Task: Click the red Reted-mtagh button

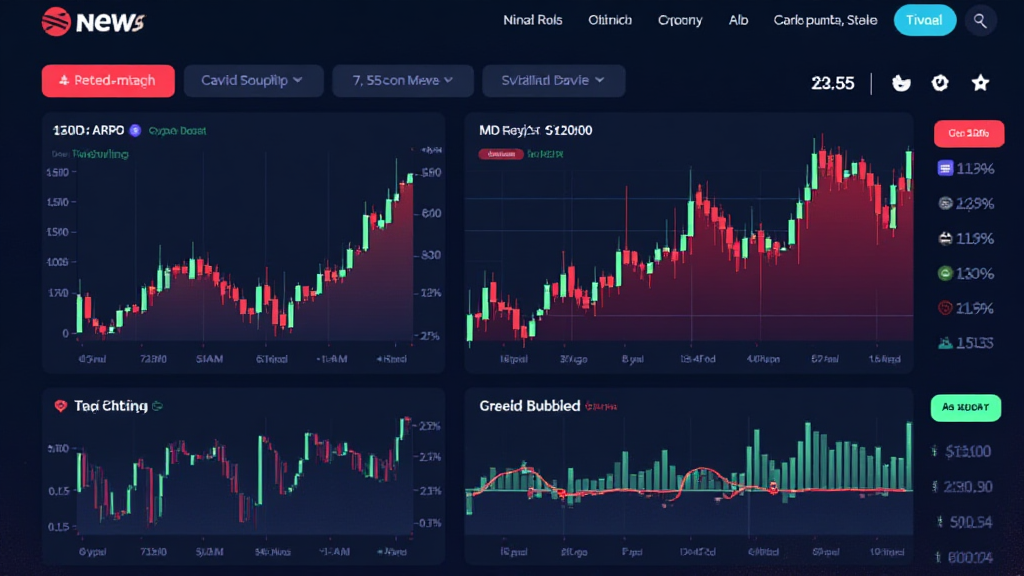Action: (x=108, y=80)
